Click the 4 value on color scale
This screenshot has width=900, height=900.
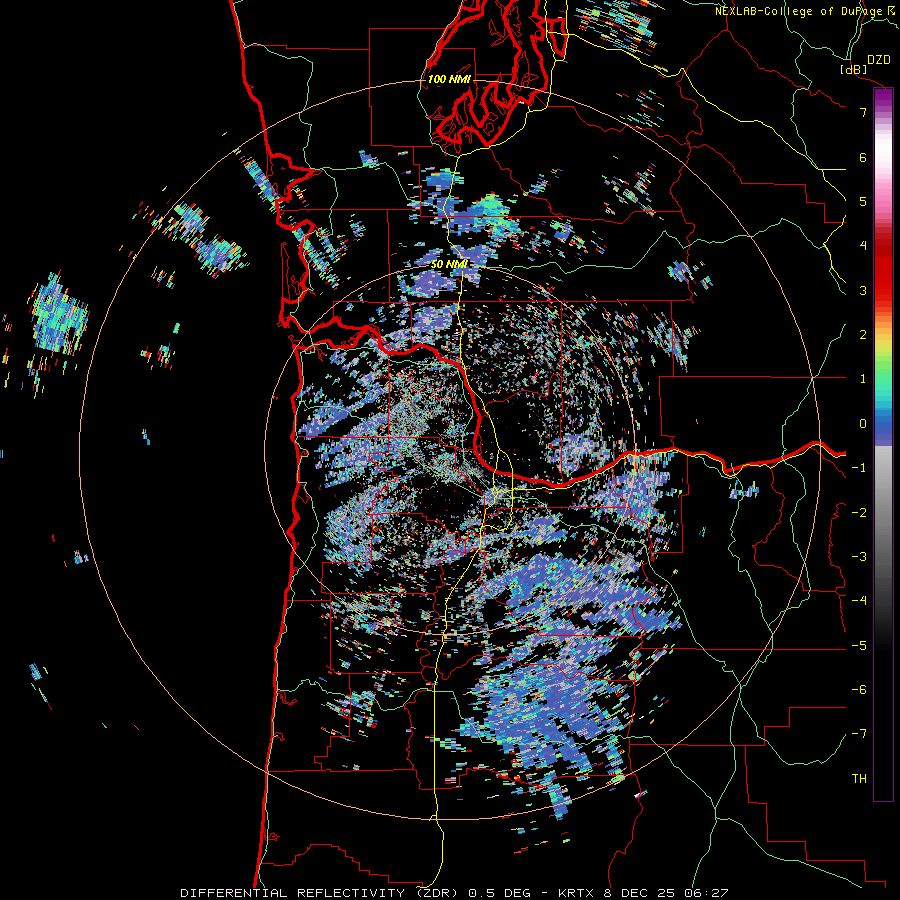pos(863,246)
